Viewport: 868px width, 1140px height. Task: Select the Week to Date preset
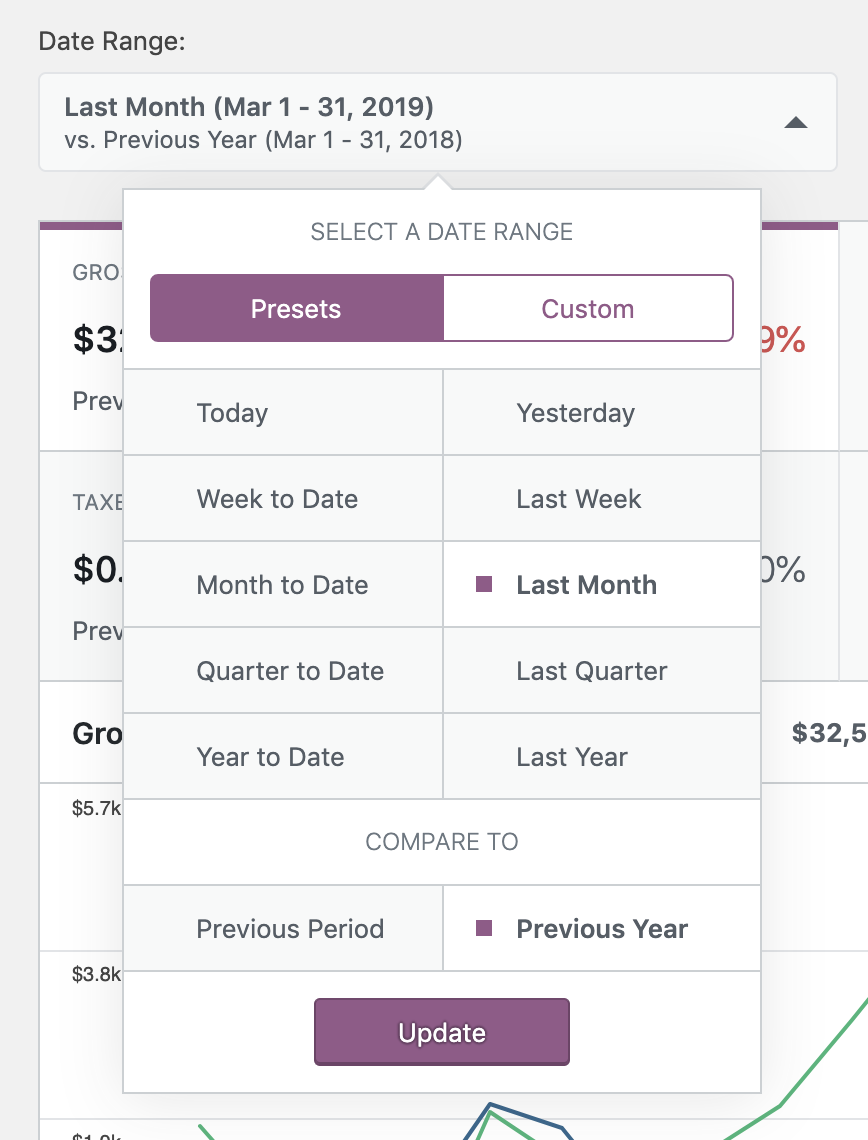click(283, 498)
